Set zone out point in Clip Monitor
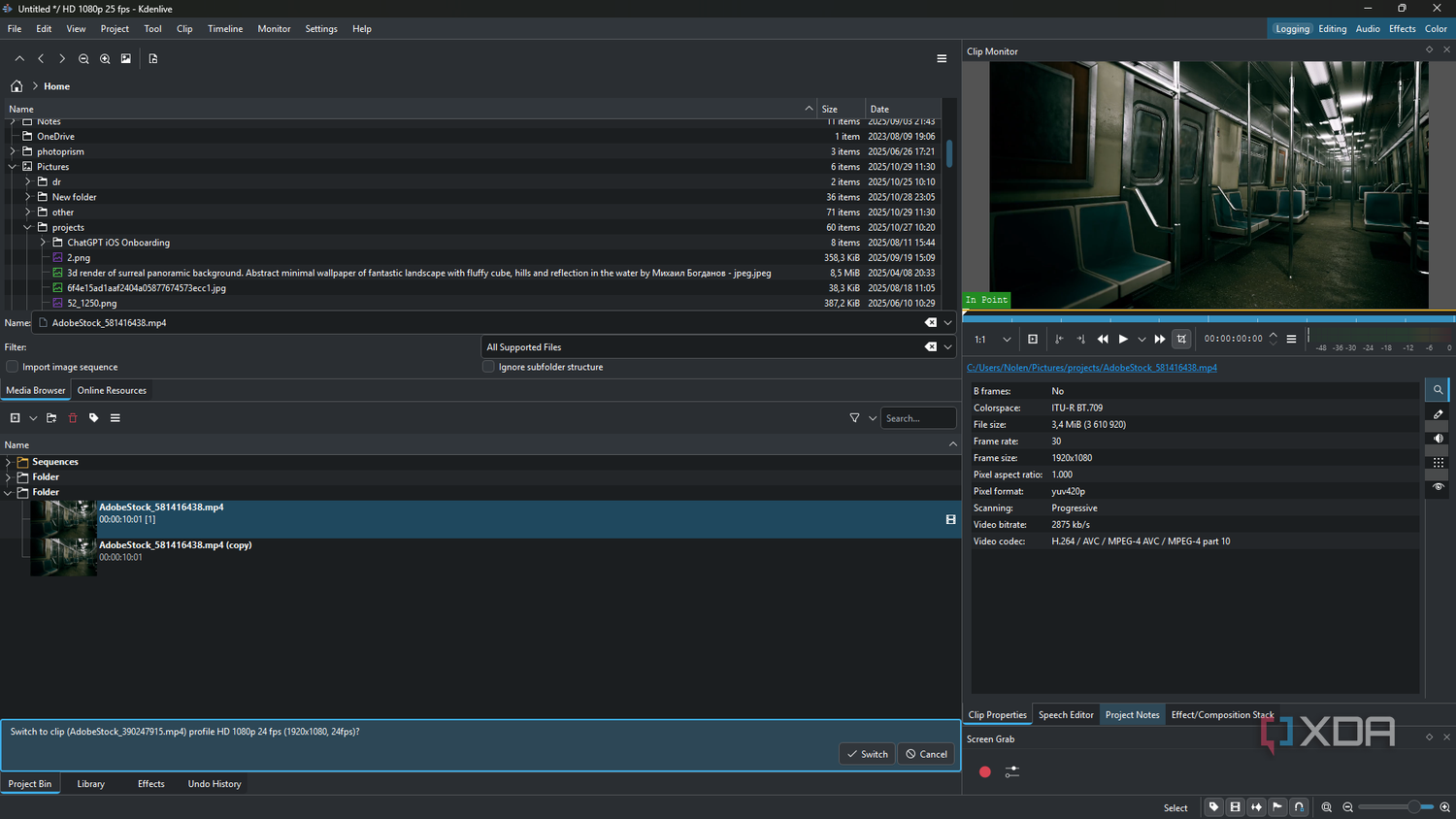 point(1080,340)
